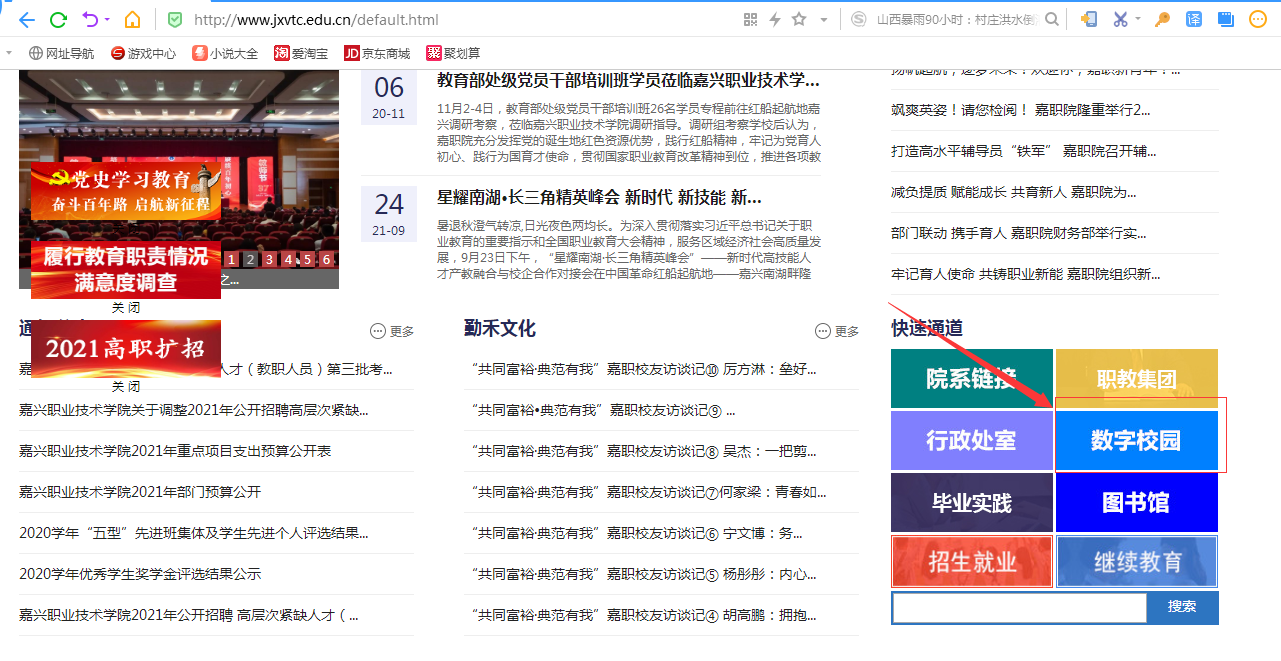Open the 京东商城 bookmark
1281x661 pixels.
coord(377,54)
